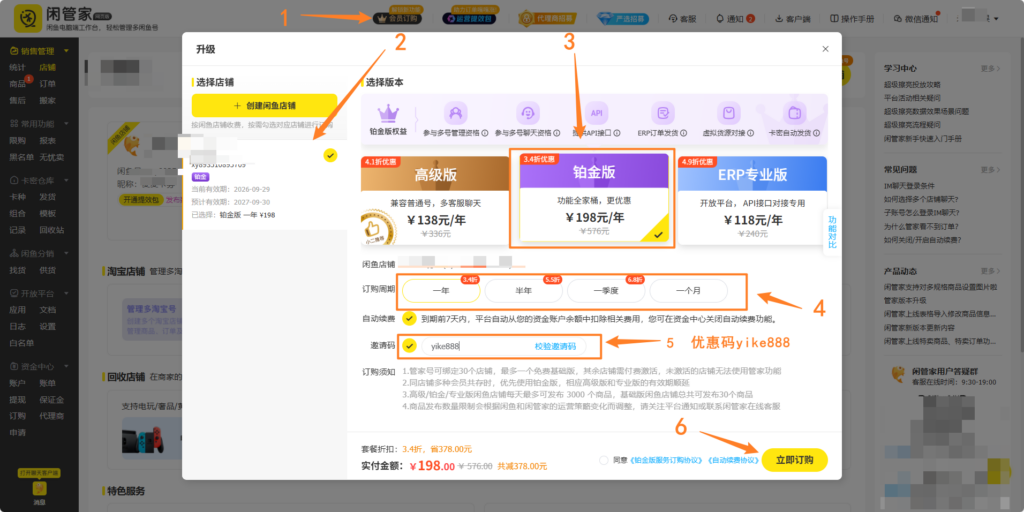Open the 功能对比 side tab
1024x512 pixels.
[832, 232]
